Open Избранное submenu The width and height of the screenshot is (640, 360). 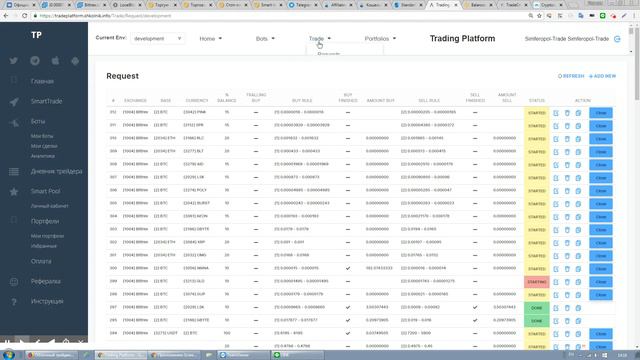point(44,246)
